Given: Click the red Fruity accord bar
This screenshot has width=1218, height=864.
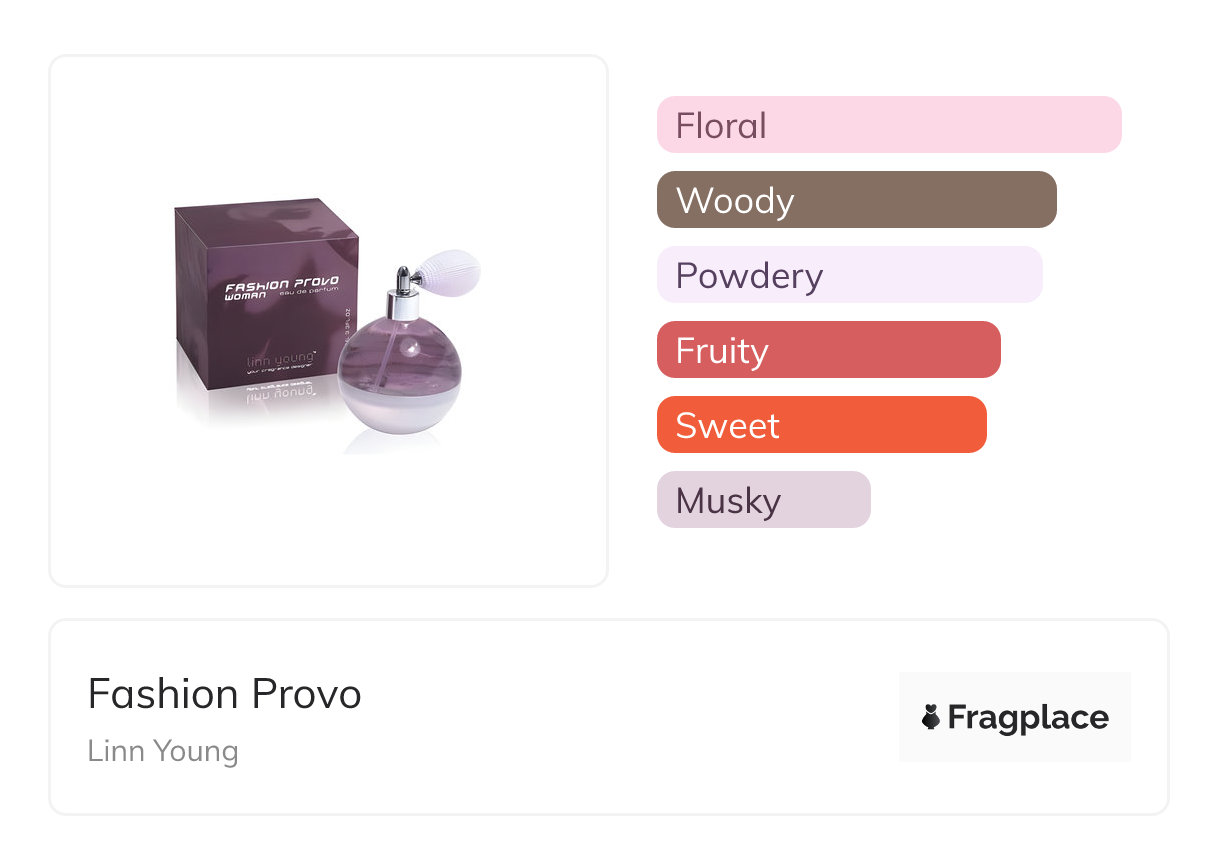Looking at the screenshot, I should (828, 350).
